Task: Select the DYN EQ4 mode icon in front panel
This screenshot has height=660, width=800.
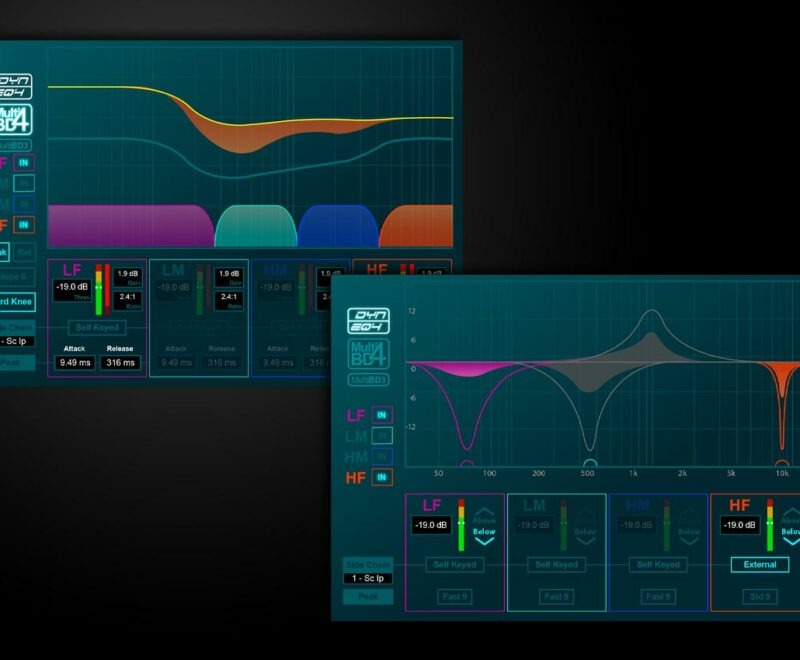Action: [368, 321]
